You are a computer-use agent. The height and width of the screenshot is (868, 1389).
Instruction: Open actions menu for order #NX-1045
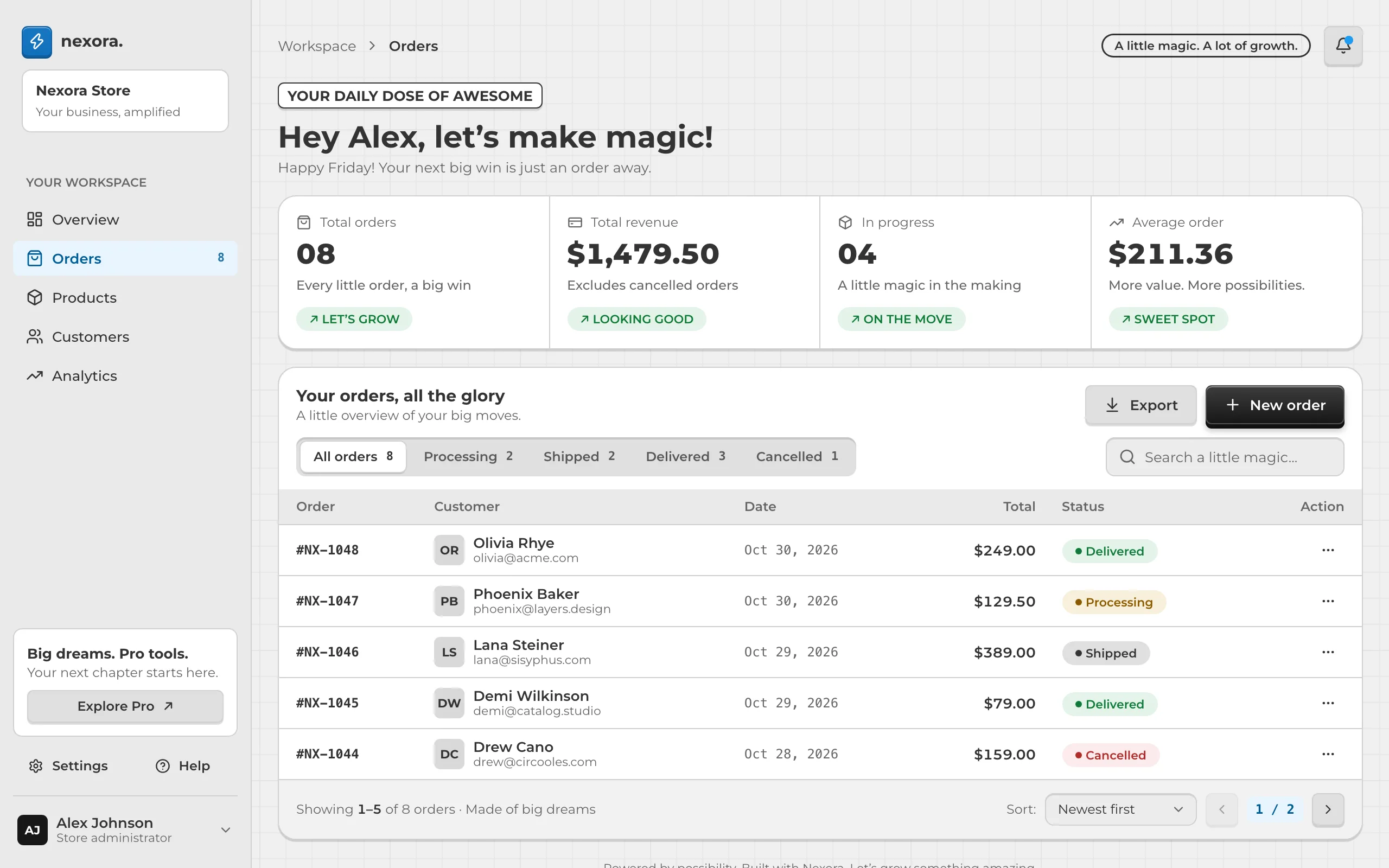(x=1328, y=703)
